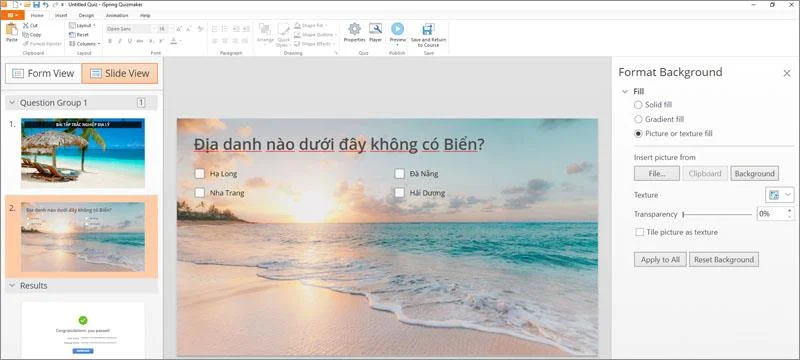Click the File... button
Image resolution: width=800 pixels, height=360 pixels.
657,173
